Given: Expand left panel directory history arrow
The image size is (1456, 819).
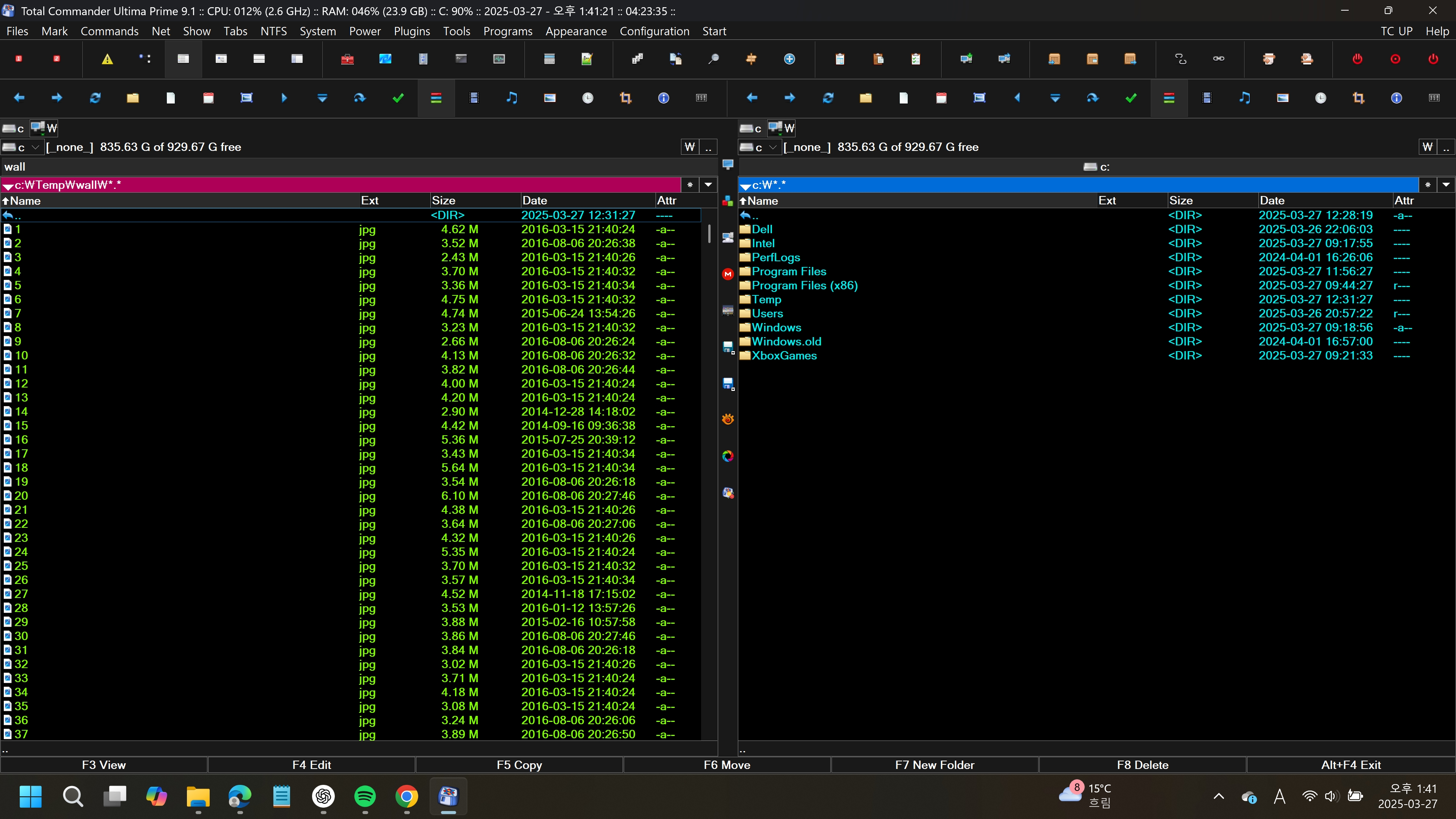Looking at the screenshot, I should click(x=708, y=185).
